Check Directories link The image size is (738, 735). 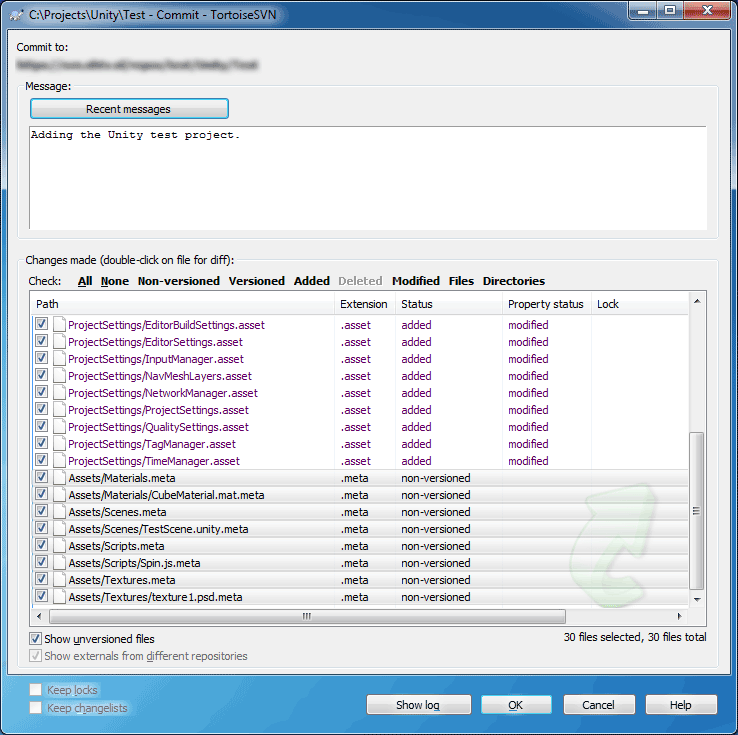pos(513,281)
